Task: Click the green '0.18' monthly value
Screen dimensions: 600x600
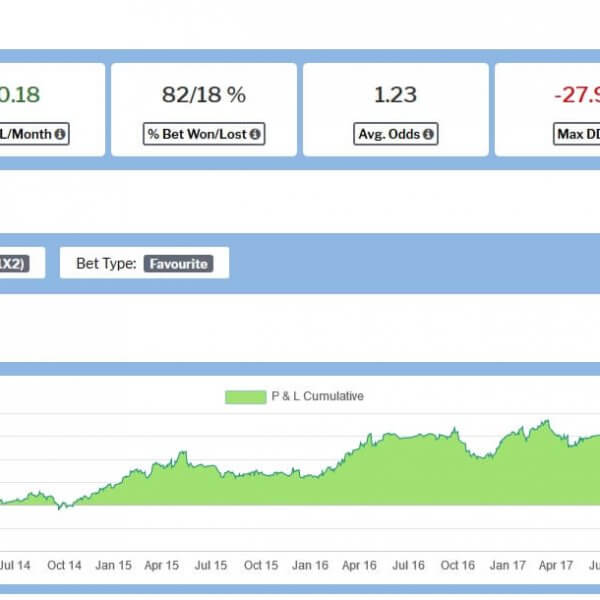Action: pos(20,95)
